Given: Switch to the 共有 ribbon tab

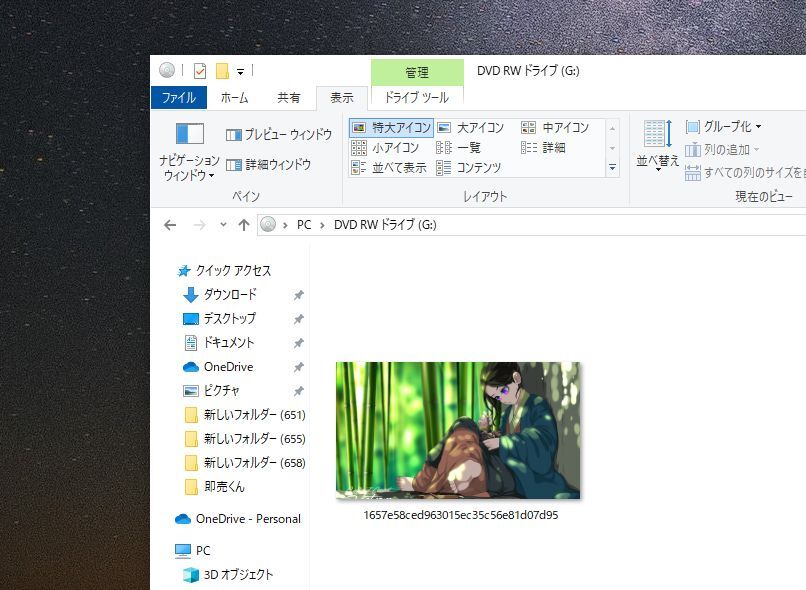Looking at the screenshot, I should [x=288, y=98].
